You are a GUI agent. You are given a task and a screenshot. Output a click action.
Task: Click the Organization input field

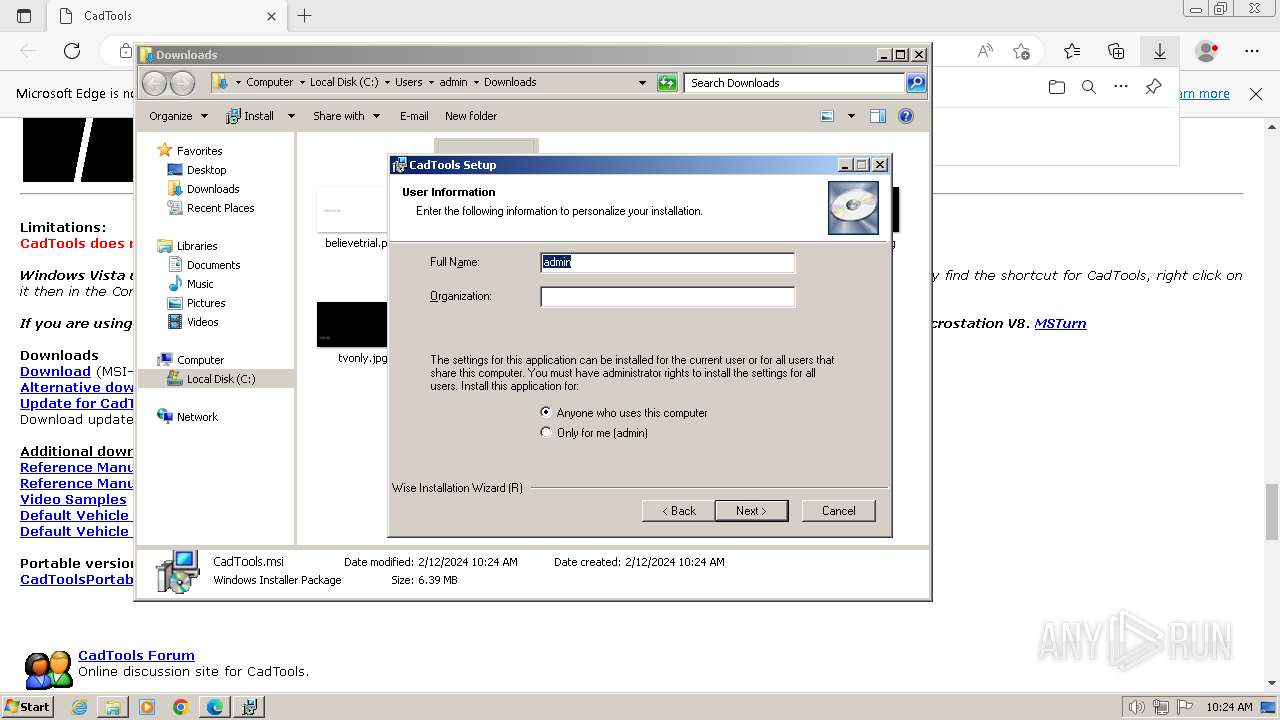point(668,296)
